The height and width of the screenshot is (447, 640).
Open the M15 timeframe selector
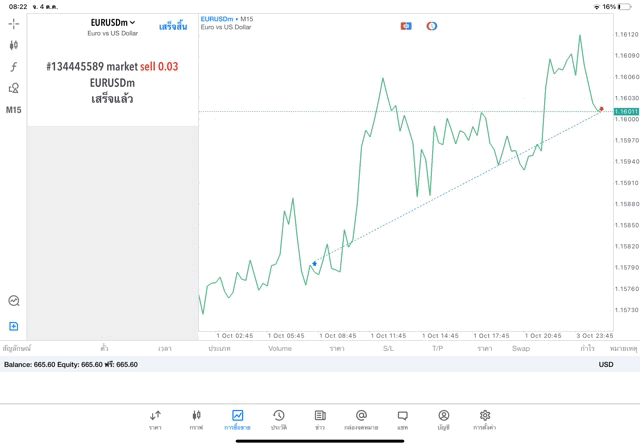[x=14, y=110]
